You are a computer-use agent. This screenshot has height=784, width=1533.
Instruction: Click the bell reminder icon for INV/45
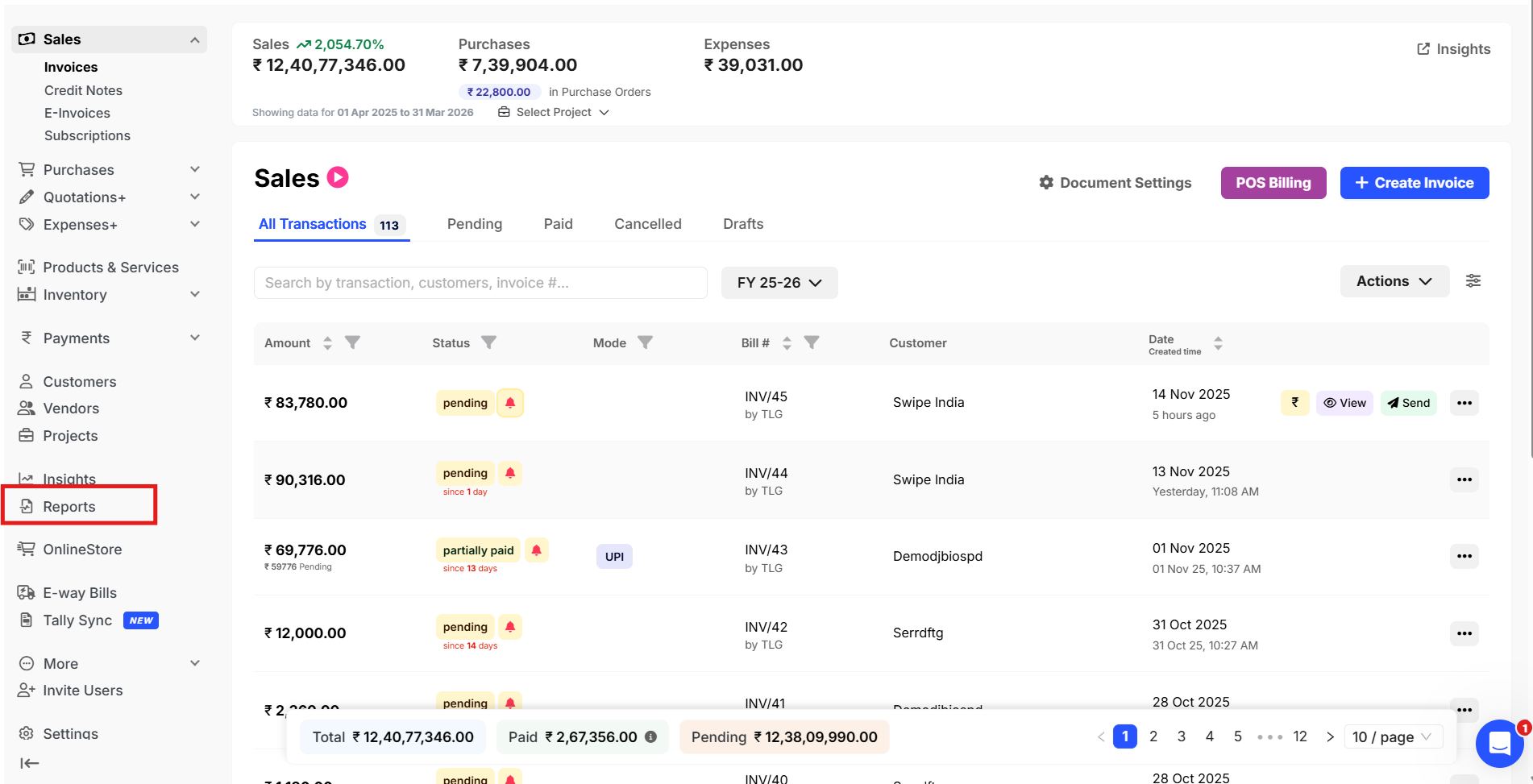click(x=510, y=403)
